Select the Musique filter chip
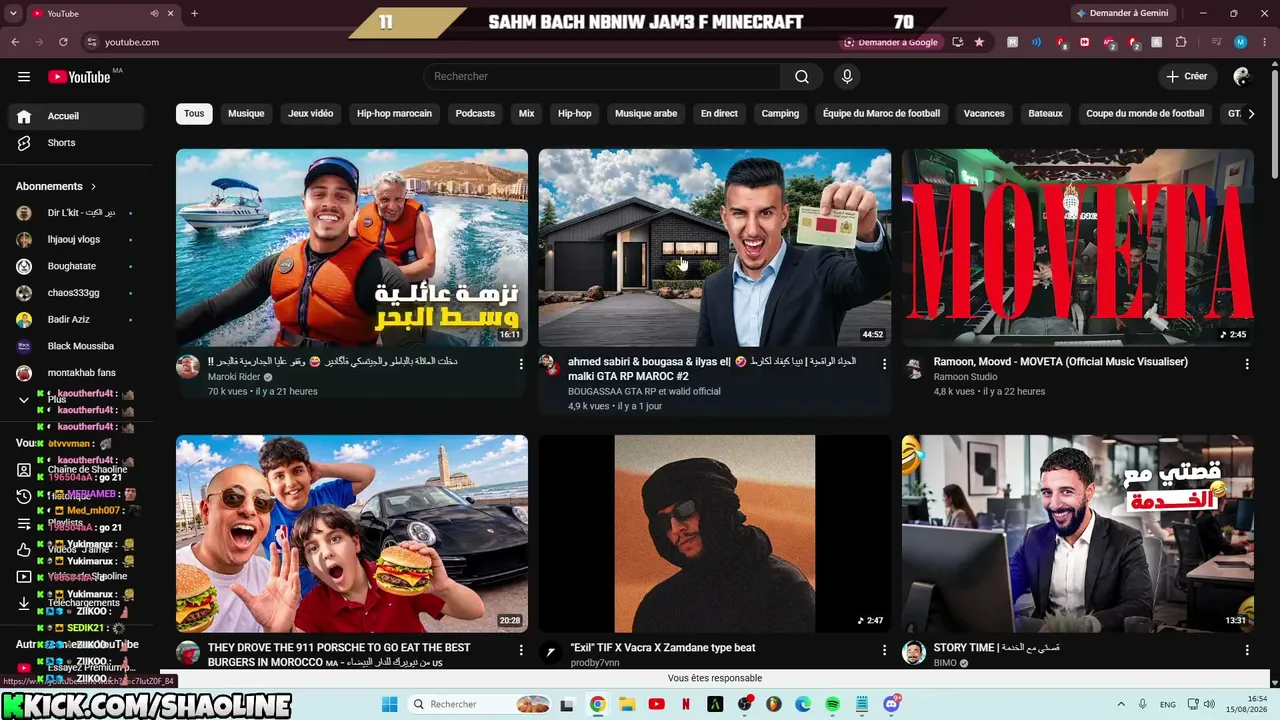Screen dimensions: 1280x720 [246, 114]
